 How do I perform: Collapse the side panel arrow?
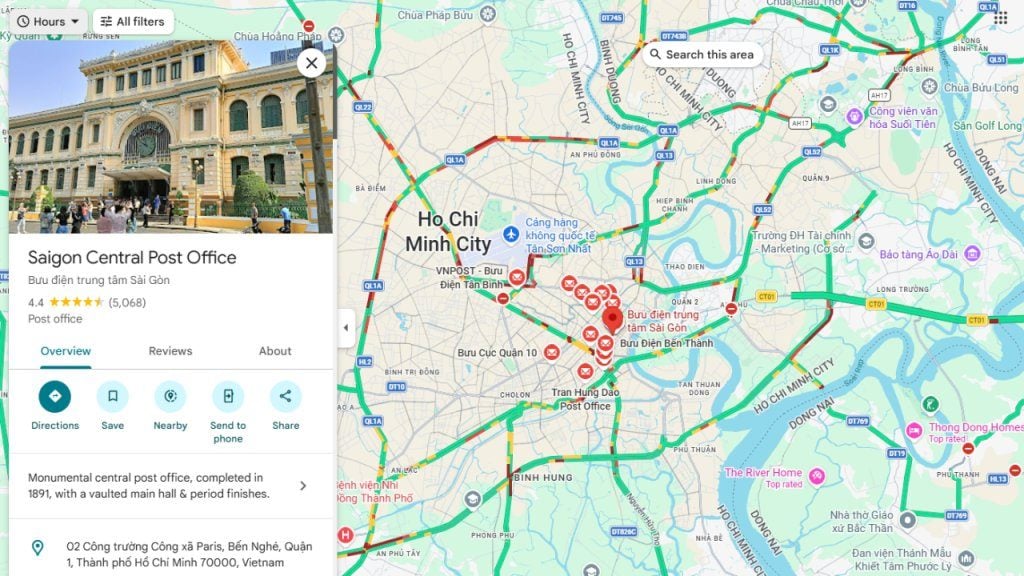(x=345, y=328)
